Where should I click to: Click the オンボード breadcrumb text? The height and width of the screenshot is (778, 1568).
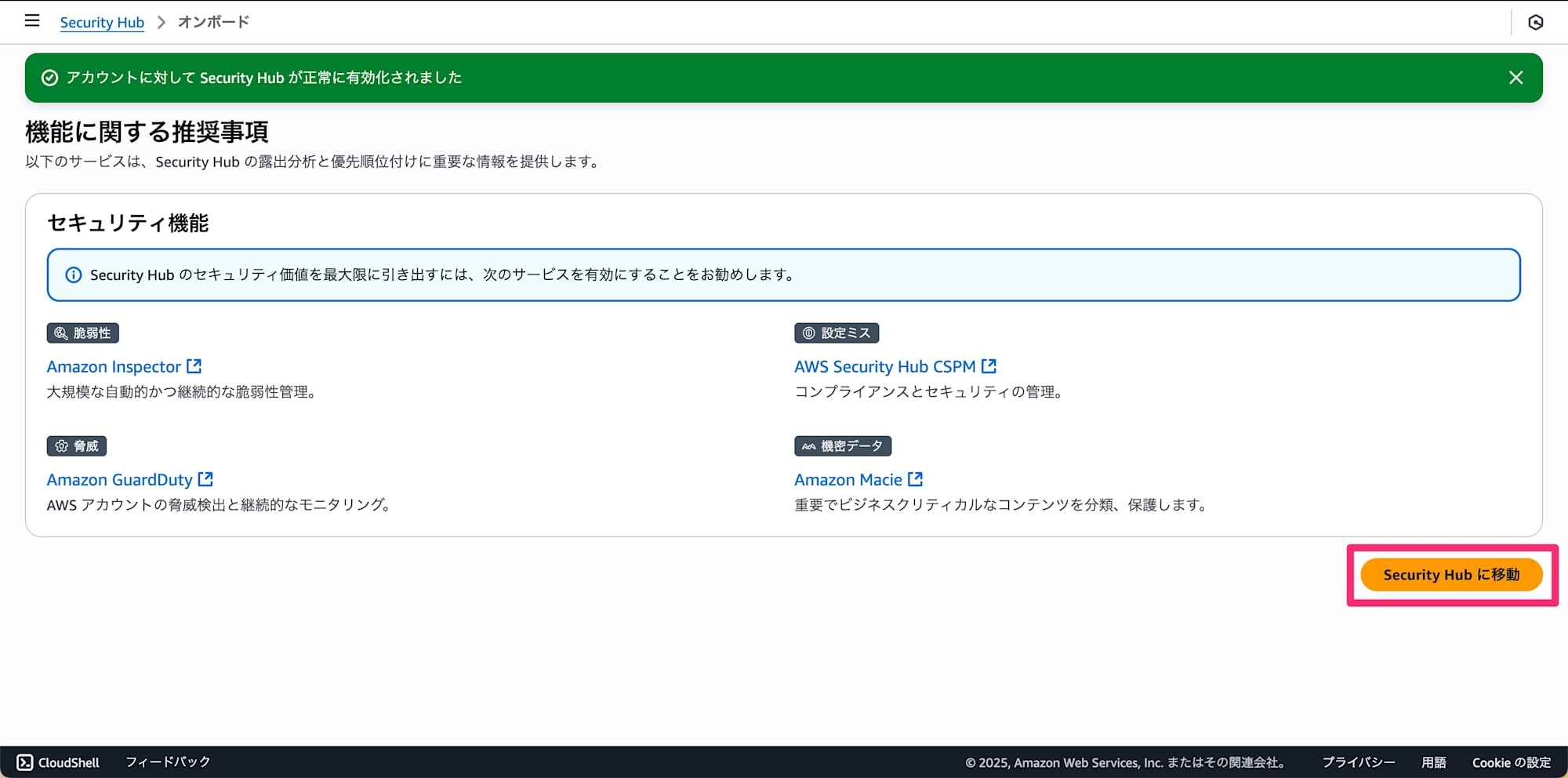(x=213, y=22)
